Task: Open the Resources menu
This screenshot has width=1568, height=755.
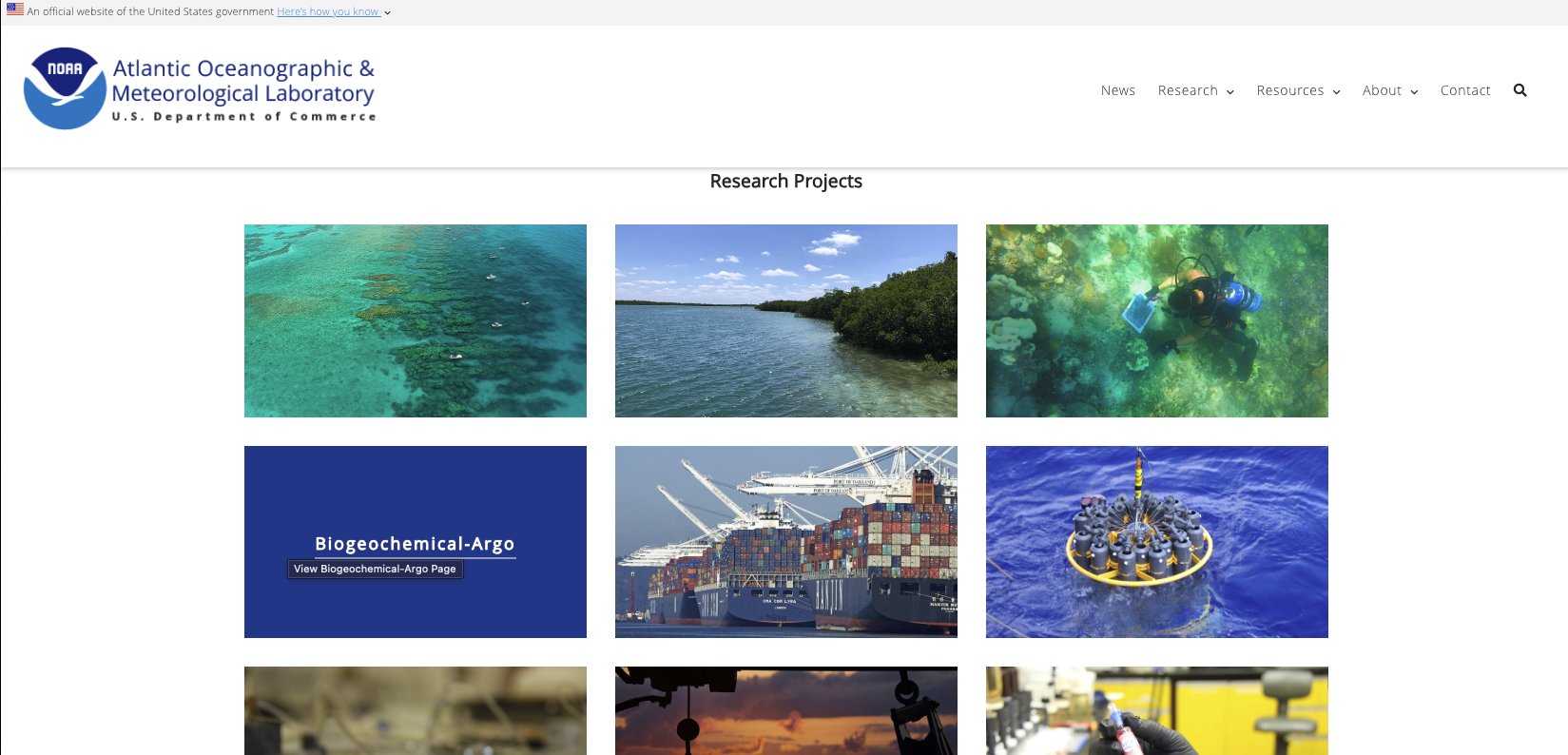Action: click(1290, 90)
